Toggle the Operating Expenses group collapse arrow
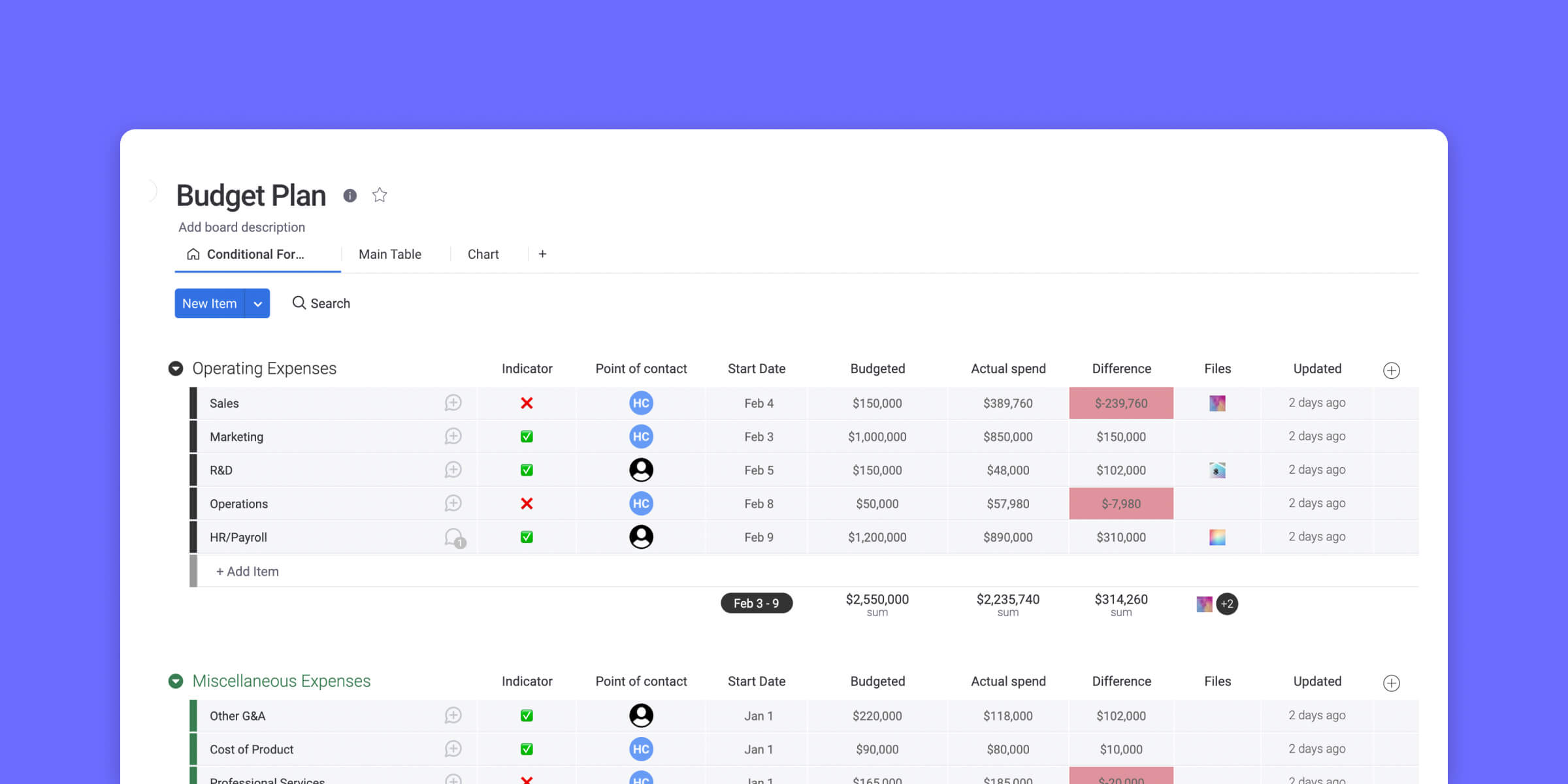This screenshot has width=1568, height=784. tap(176, 368)
